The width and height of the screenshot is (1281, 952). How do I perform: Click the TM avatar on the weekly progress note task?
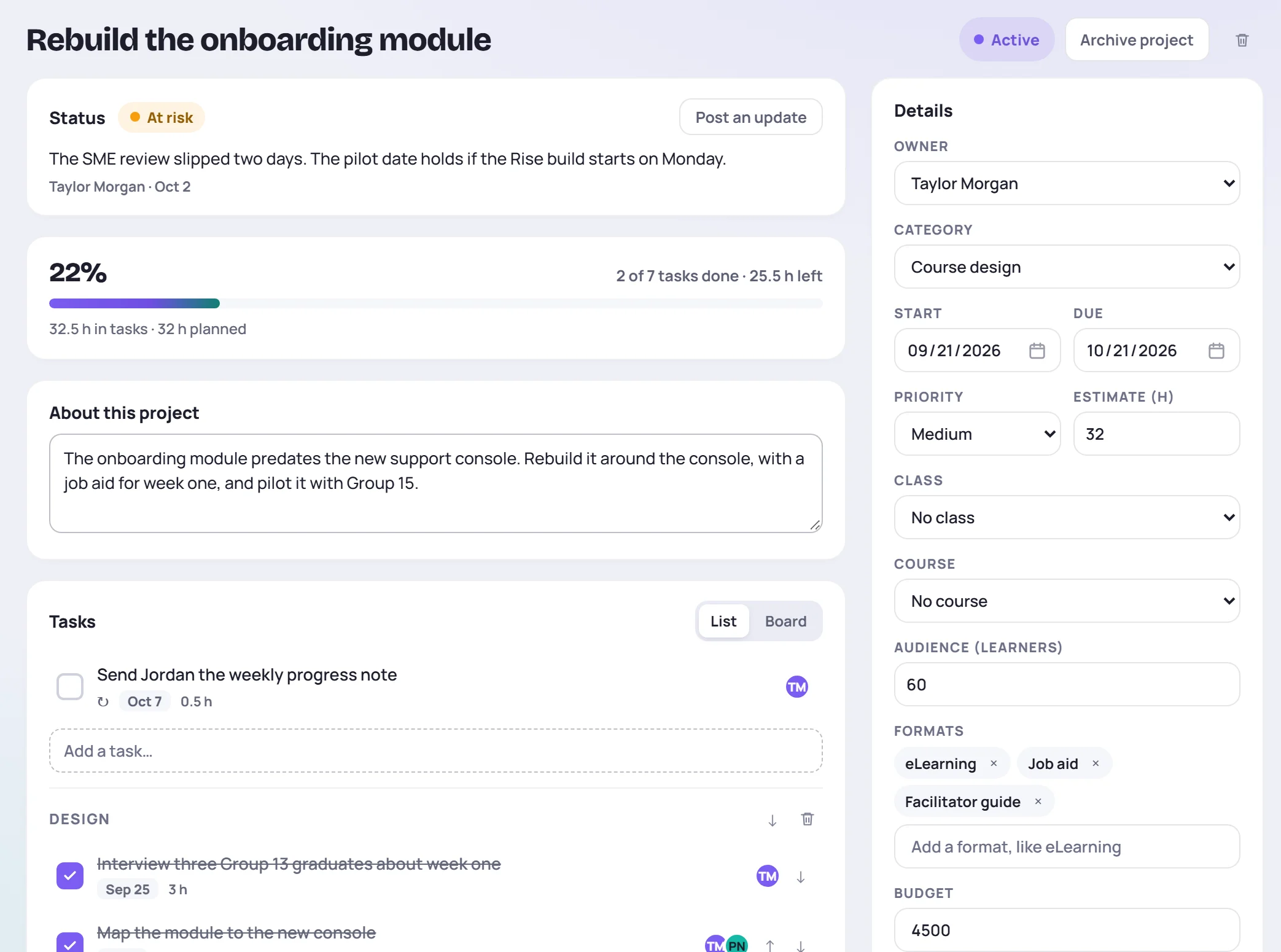pyautogui.click(x=797, y=687)
